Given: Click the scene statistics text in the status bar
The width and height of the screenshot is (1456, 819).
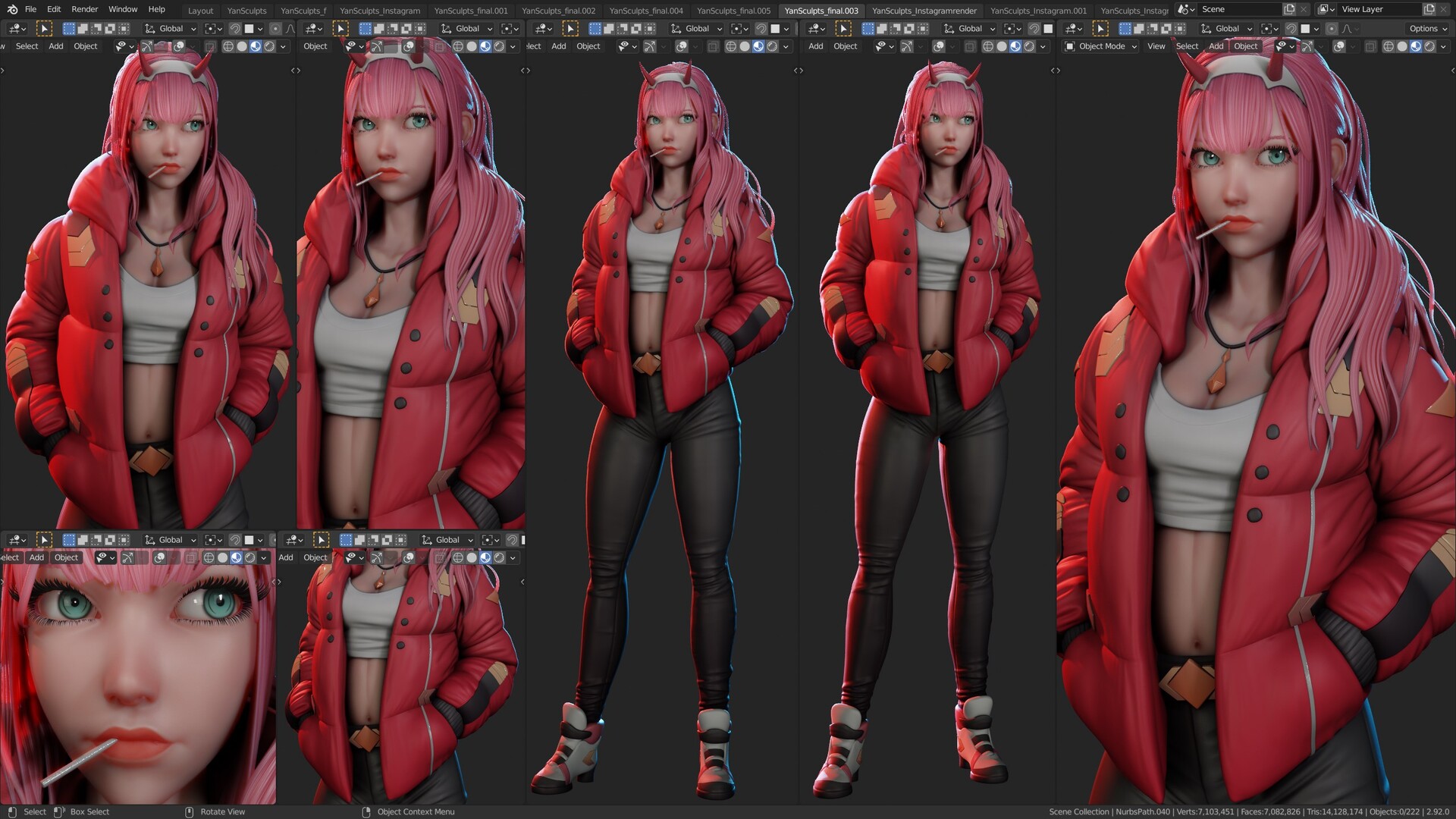Looking at the screenshot, I should pos(1249,811).
